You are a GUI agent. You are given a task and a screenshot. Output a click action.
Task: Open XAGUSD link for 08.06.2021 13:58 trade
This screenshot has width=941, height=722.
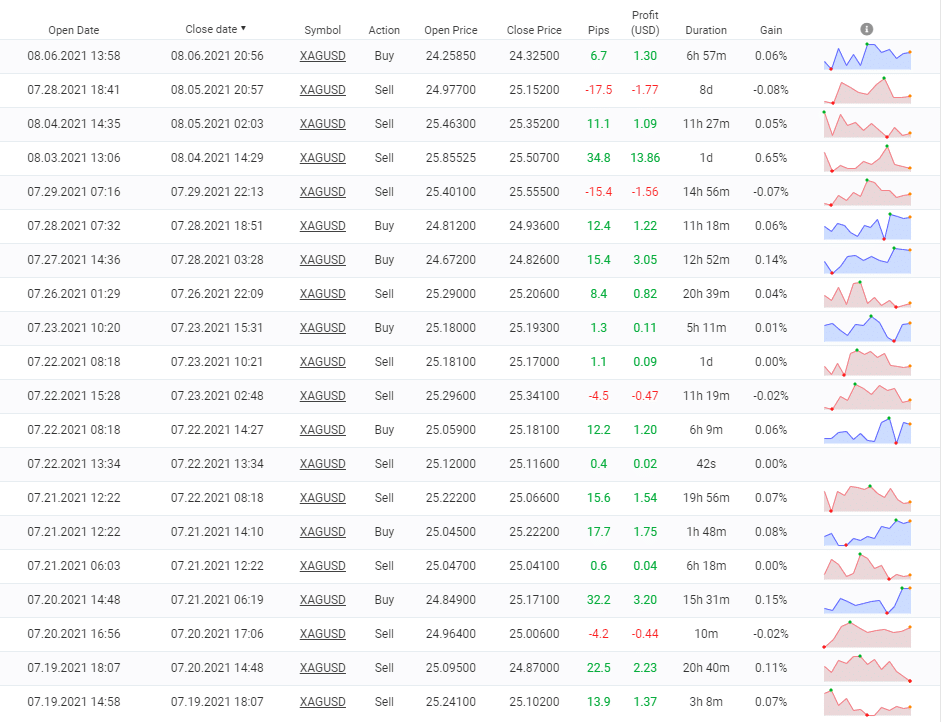pyautogui.click(x=322, y=56)
